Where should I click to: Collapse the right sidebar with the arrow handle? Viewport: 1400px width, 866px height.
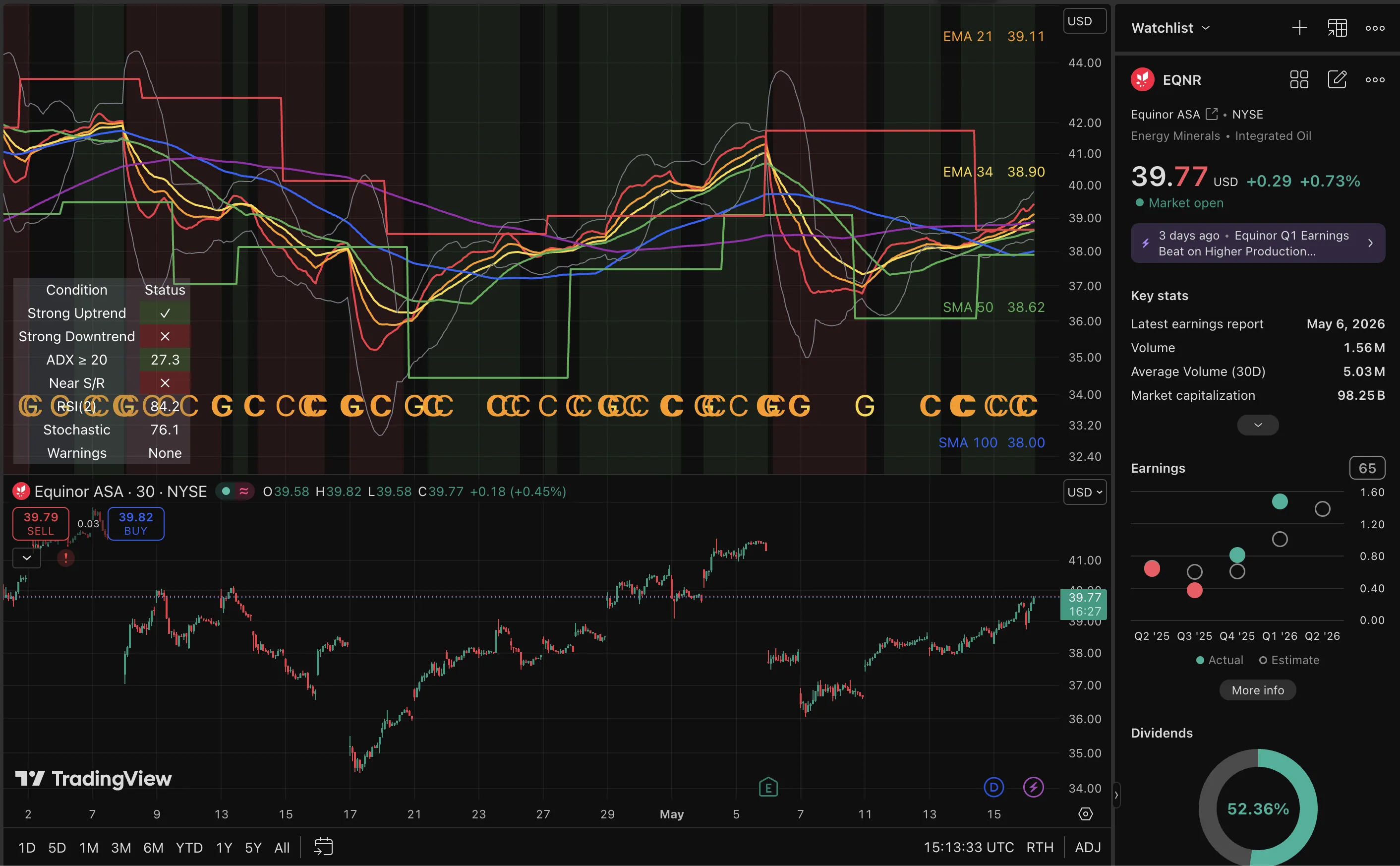coord(1116,795)
